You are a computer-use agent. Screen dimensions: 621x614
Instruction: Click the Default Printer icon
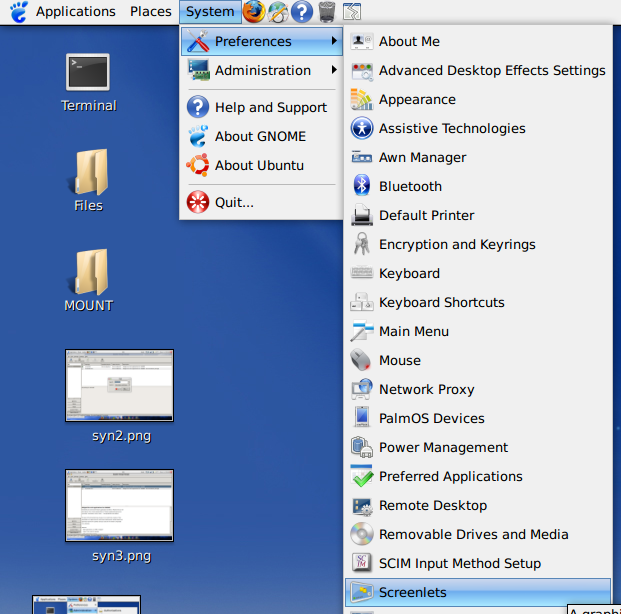[362, 215]
